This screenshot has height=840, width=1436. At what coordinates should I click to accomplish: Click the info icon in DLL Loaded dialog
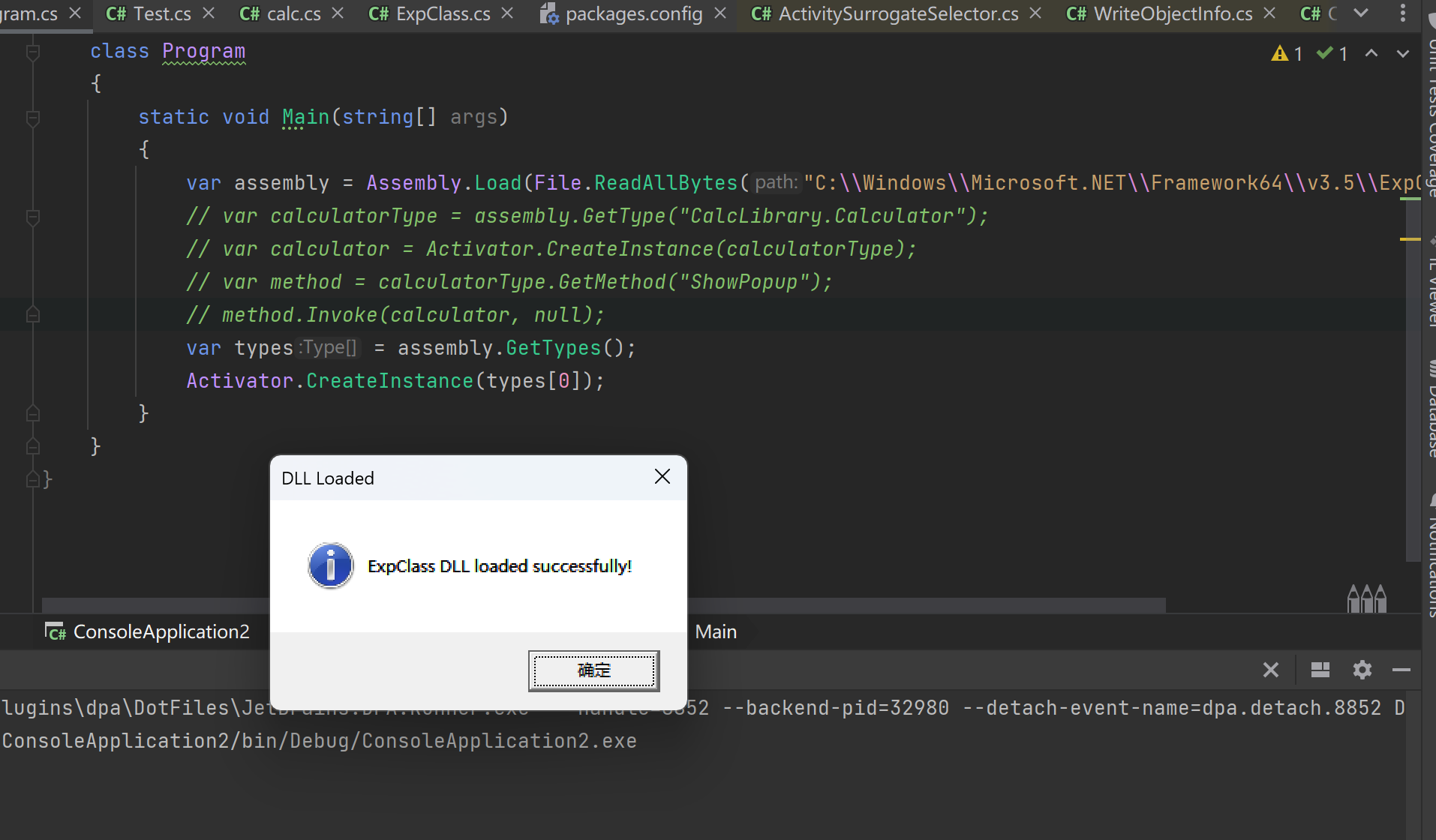point(330,565)
